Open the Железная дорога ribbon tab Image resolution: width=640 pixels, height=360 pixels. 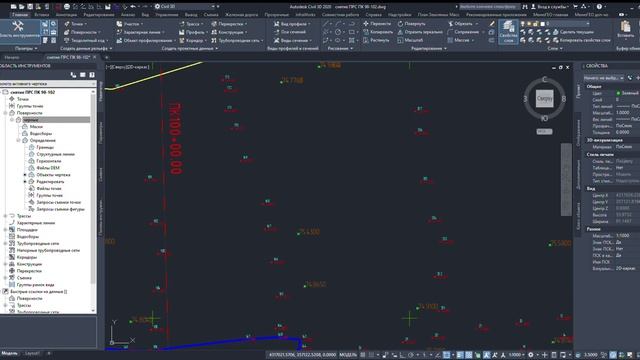[242, 15]
